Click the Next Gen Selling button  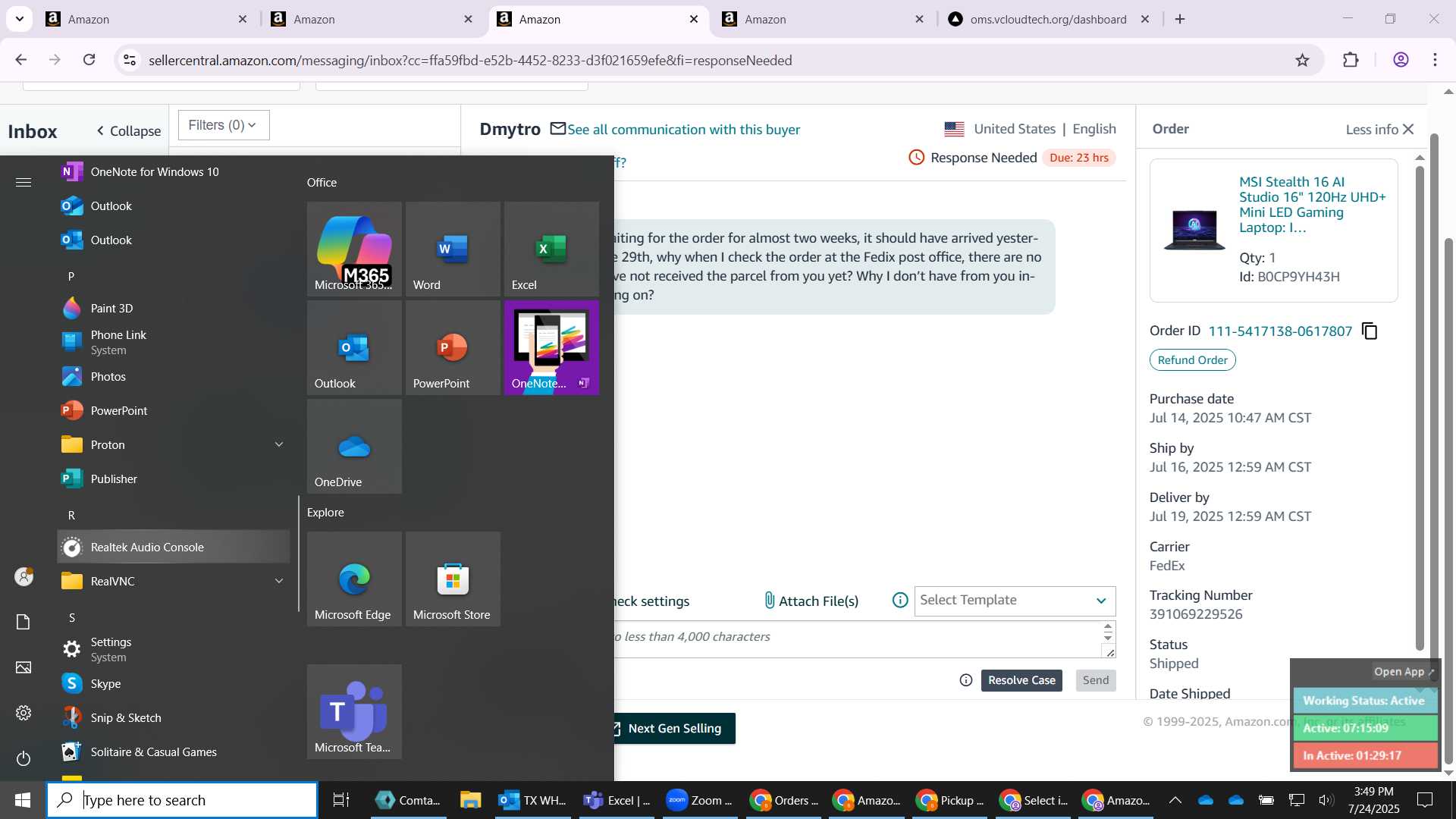tap(673, 728)
